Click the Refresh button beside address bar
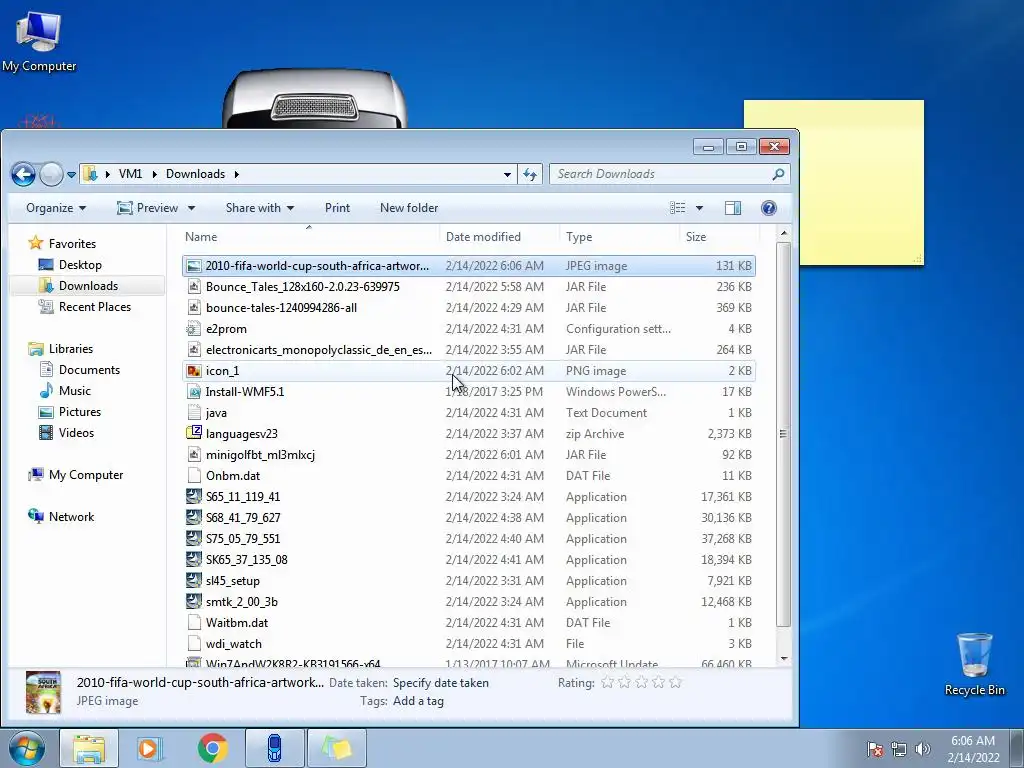 coord(530,174)
